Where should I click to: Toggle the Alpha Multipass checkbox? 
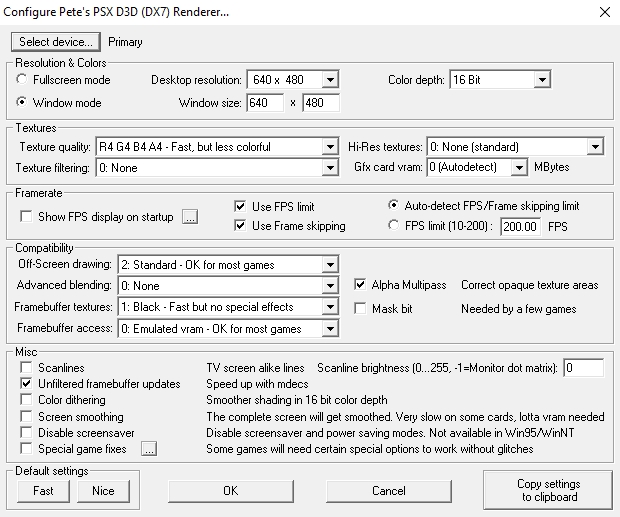360,285
